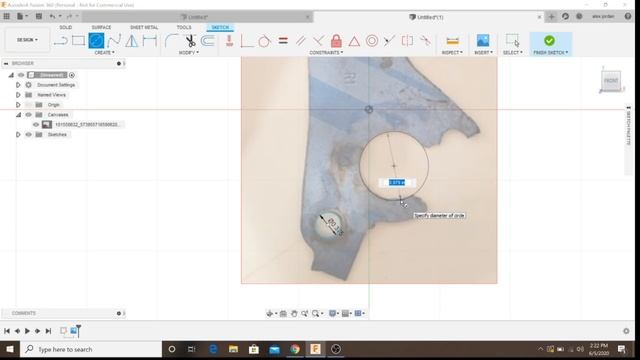Toggle visibility of the canvas image item
640x360 pixels.
tap(36, 124)
